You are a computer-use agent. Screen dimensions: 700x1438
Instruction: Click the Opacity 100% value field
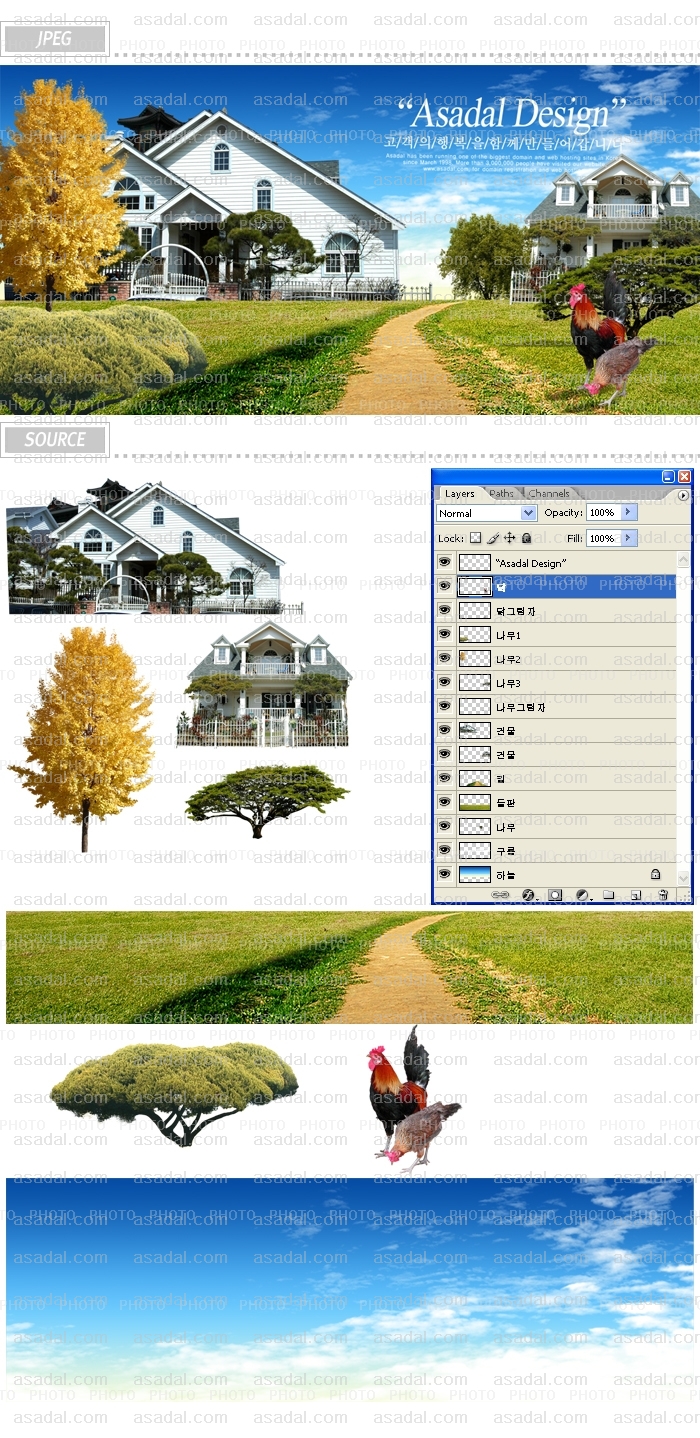point(602,512)
